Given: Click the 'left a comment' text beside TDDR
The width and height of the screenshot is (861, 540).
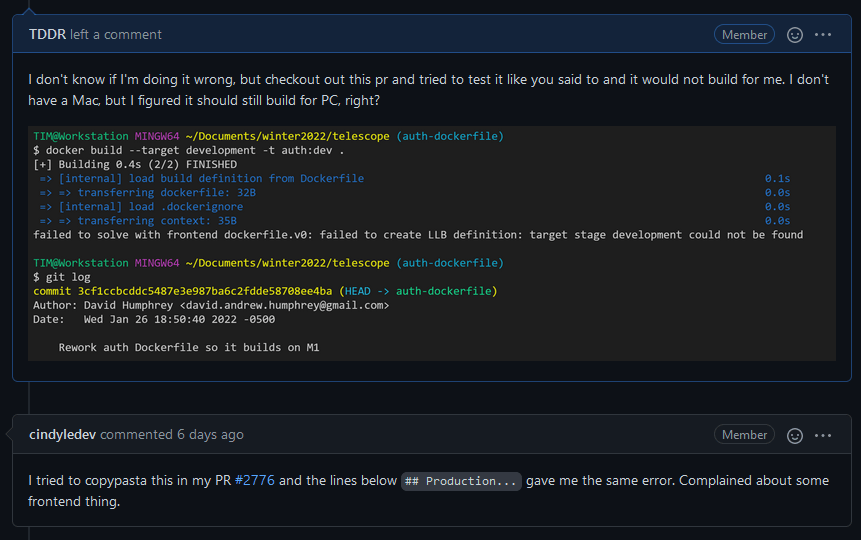Looking at the screenshot, I should 116,35.
